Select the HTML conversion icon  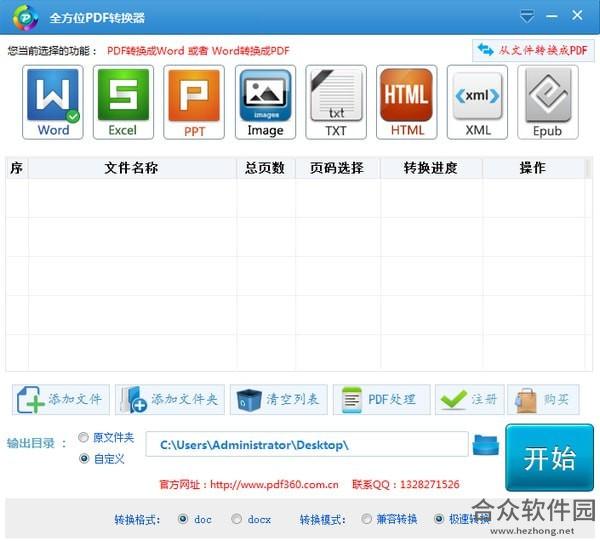coord(407,102)
